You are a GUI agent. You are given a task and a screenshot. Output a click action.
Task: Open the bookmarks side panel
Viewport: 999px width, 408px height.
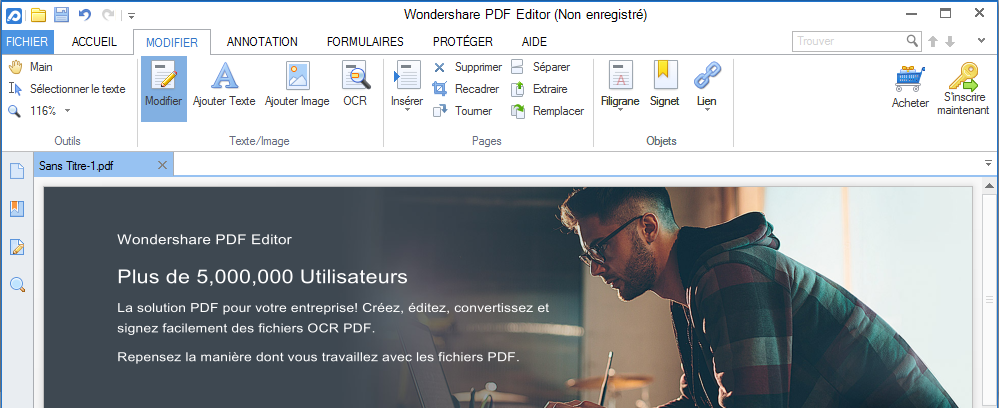[x=17, y=209]
